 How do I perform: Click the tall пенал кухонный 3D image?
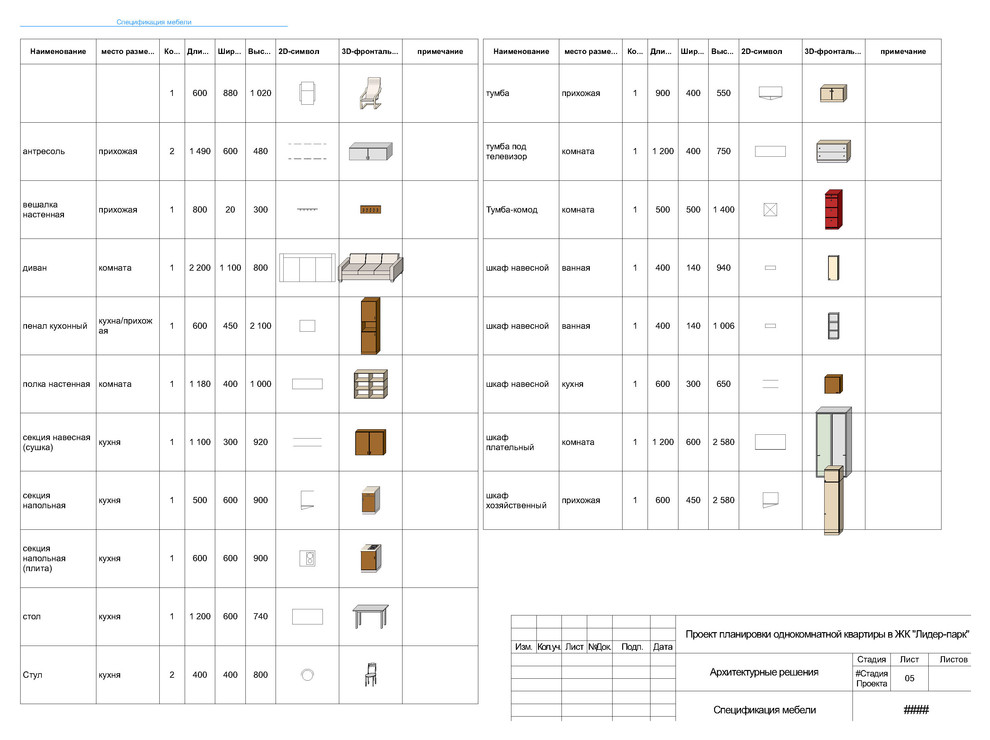(370, 326)
